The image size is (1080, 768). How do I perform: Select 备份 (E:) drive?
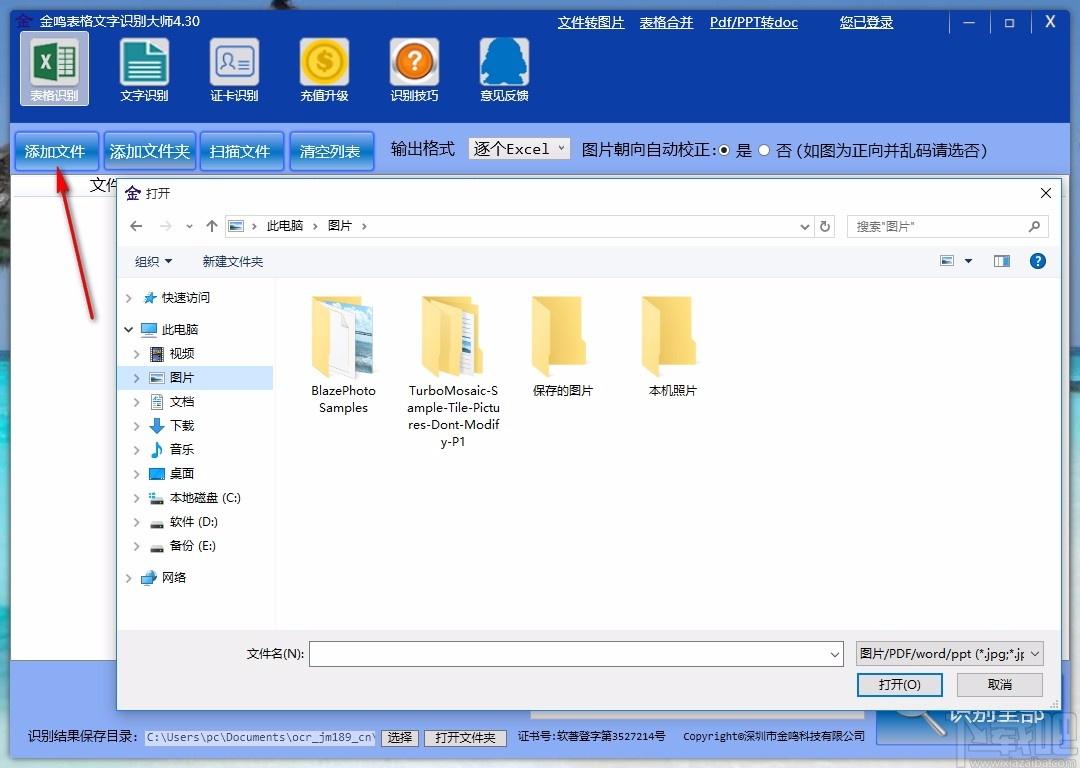pos(192,546)
